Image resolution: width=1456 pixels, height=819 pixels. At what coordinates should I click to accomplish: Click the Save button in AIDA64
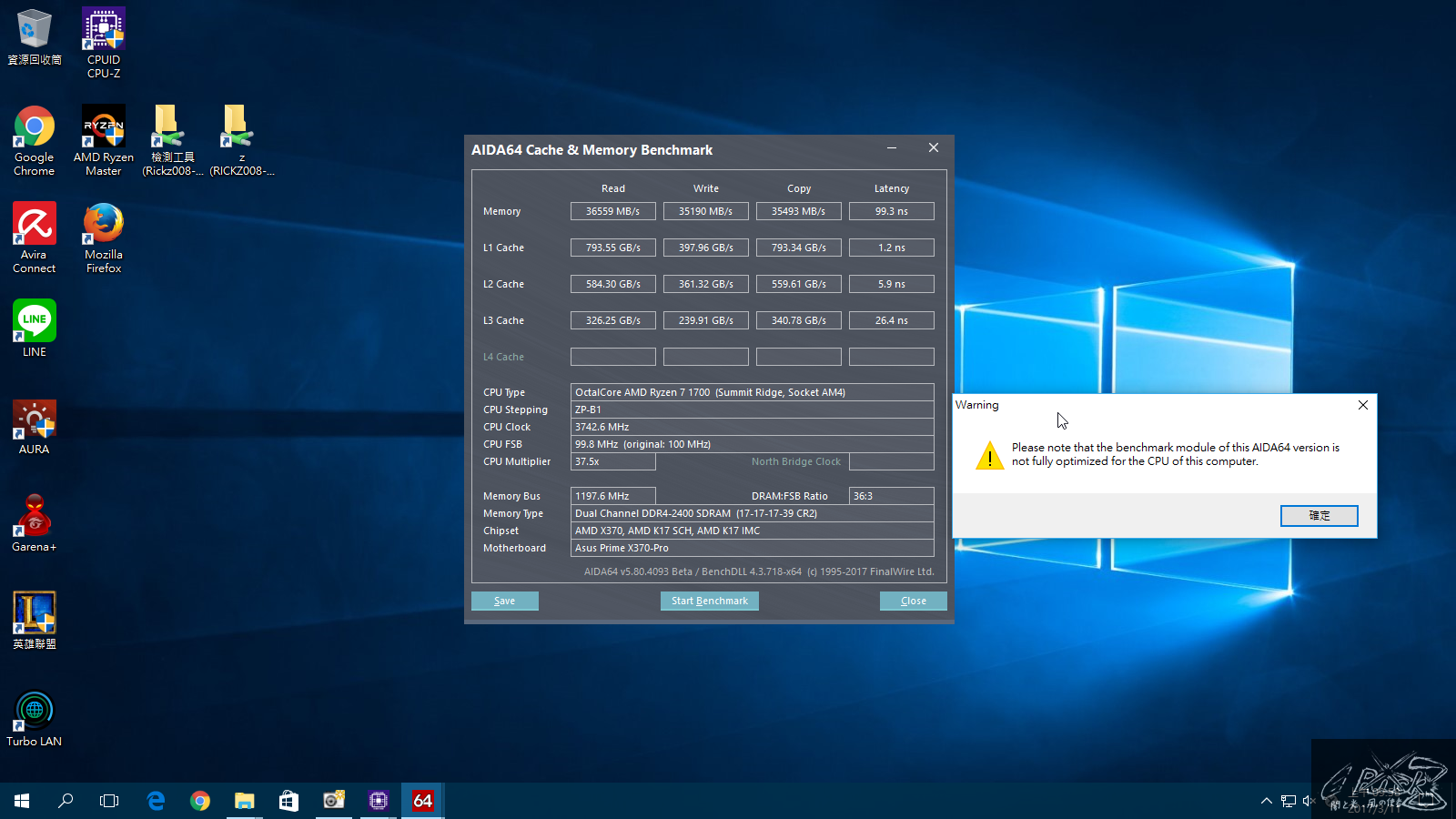505,601
